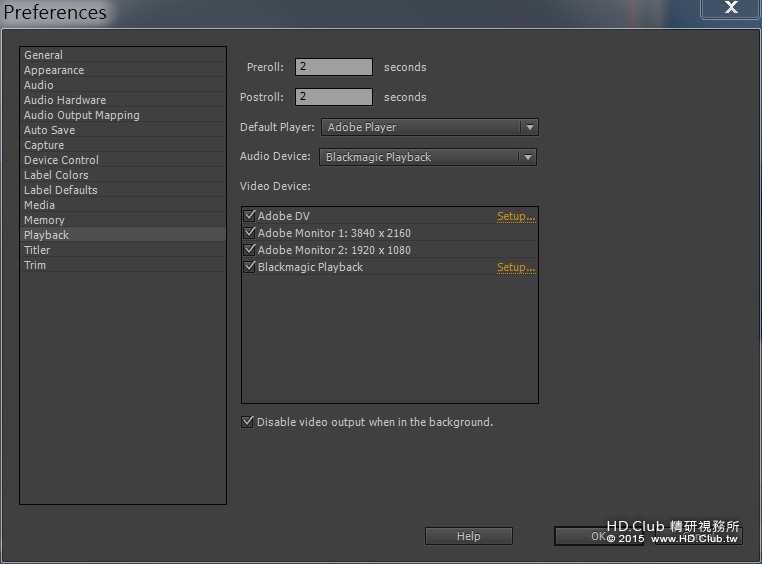Confirm settings with the OK button
762x564 pixels.
pos(599,536)
